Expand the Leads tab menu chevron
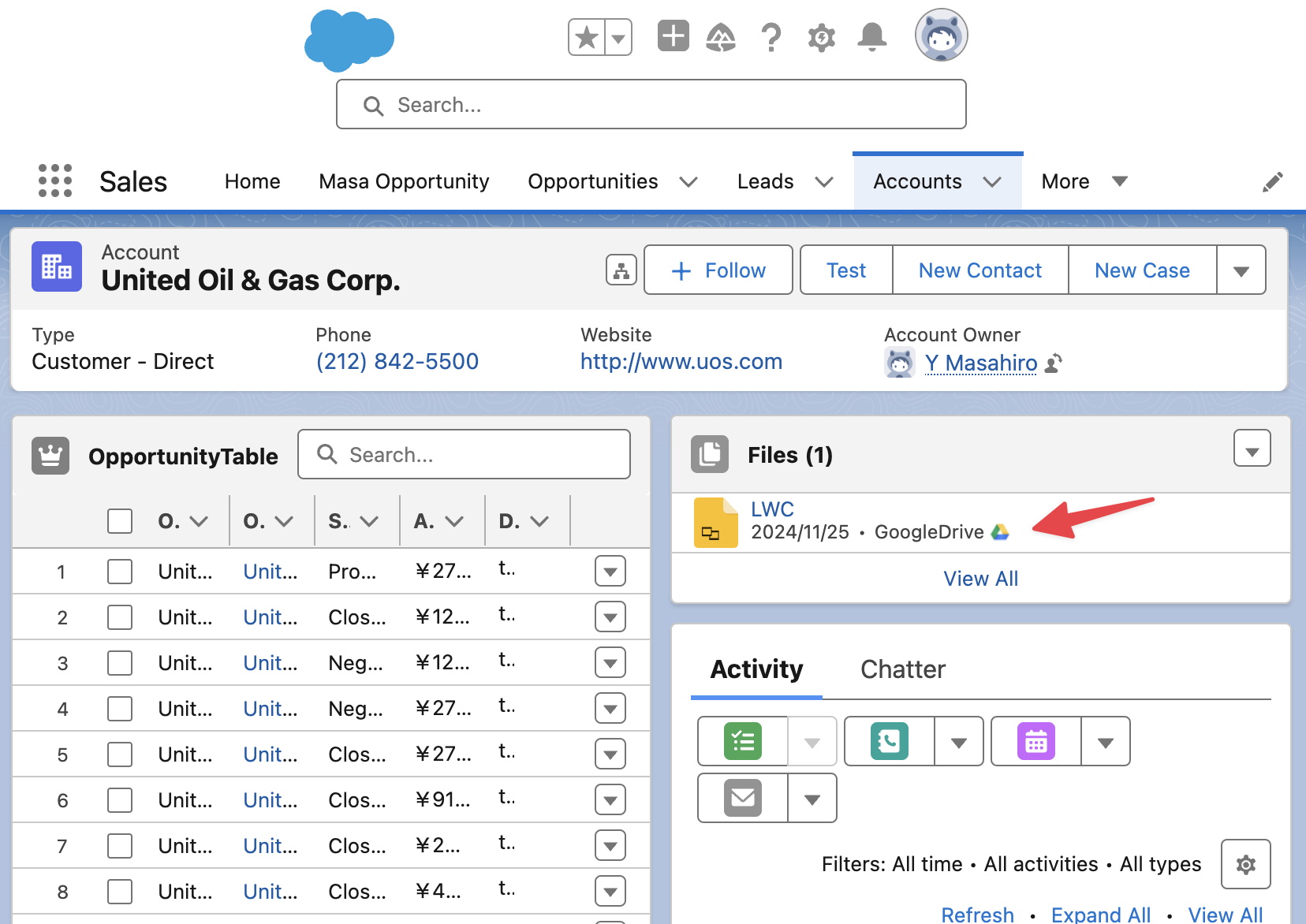The width and height of the screenshot is (1306, 924). (824, 182)
